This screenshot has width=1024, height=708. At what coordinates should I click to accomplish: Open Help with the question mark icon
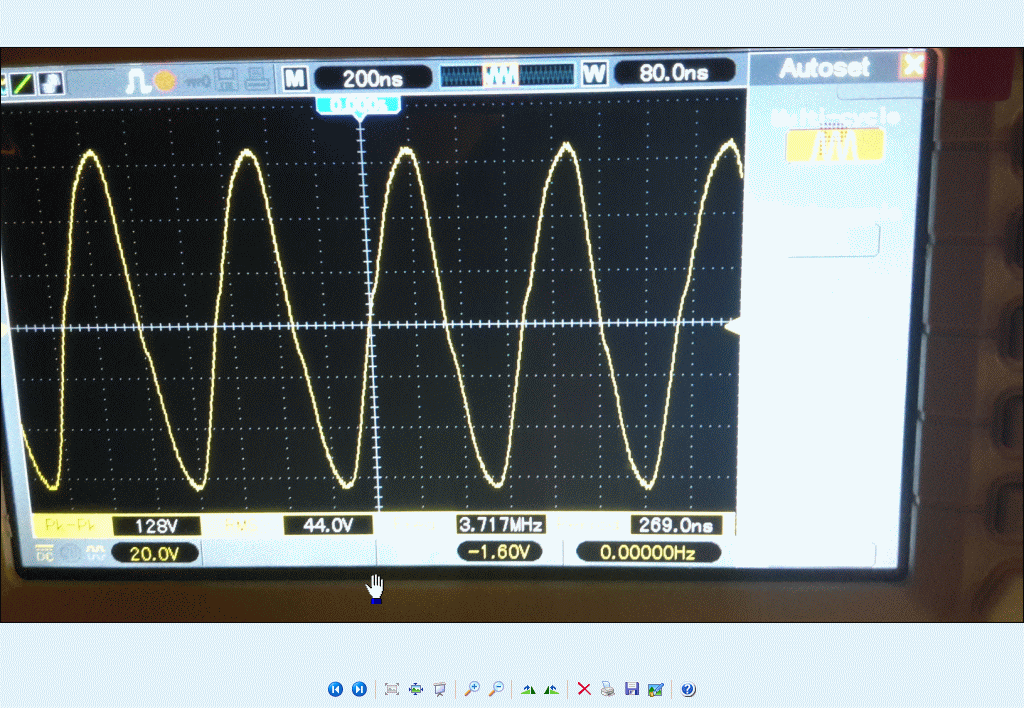tap(688, 689)
